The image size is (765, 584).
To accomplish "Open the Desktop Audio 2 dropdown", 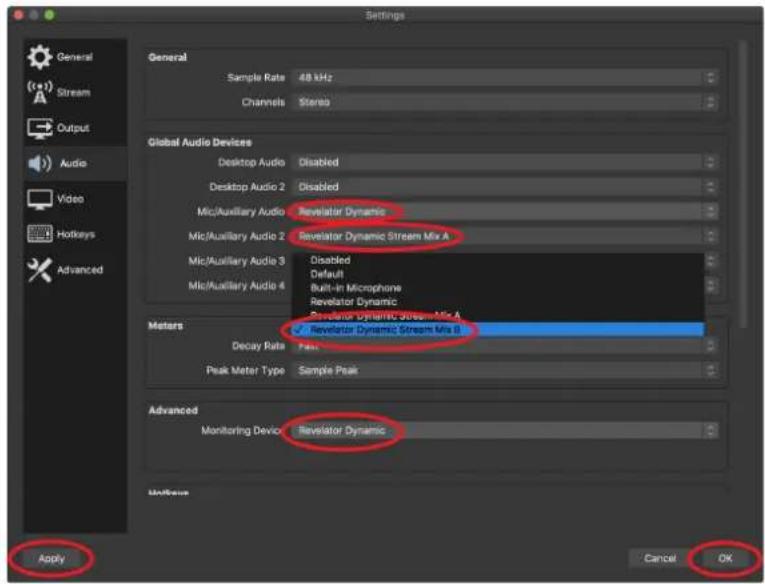I will (505, 187).
